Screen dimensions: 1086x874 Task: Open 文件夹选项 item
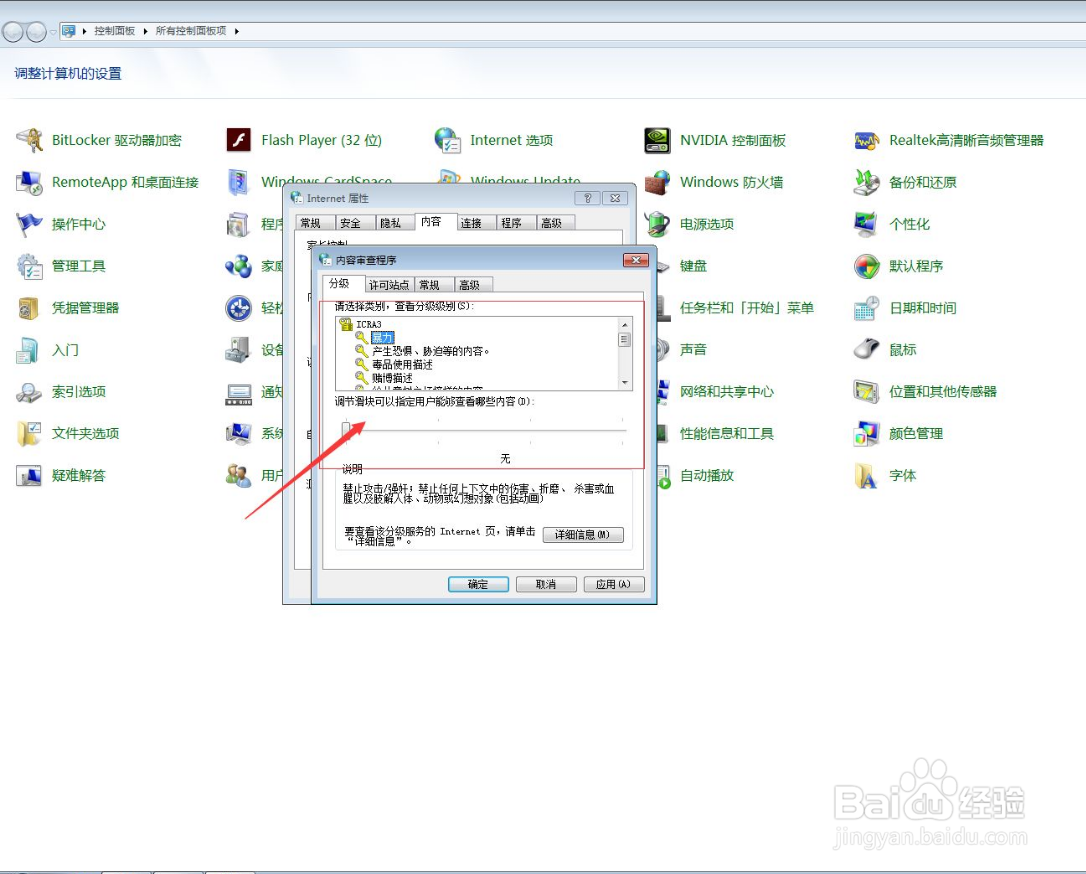[x=68, y=434]
